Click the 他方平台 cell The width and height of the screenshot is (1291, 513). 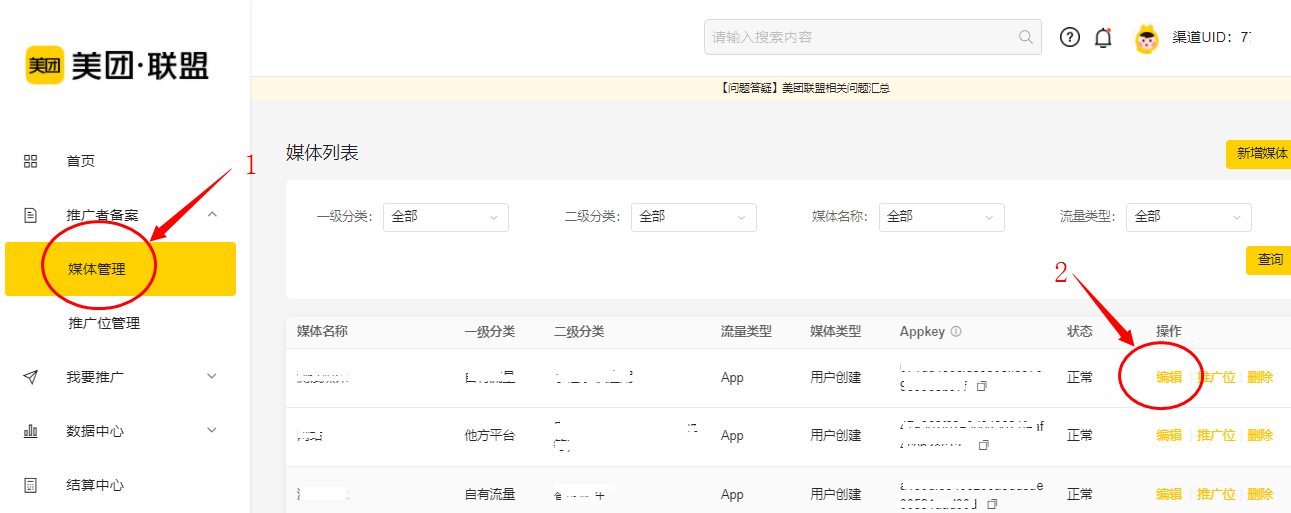point(490,436)
